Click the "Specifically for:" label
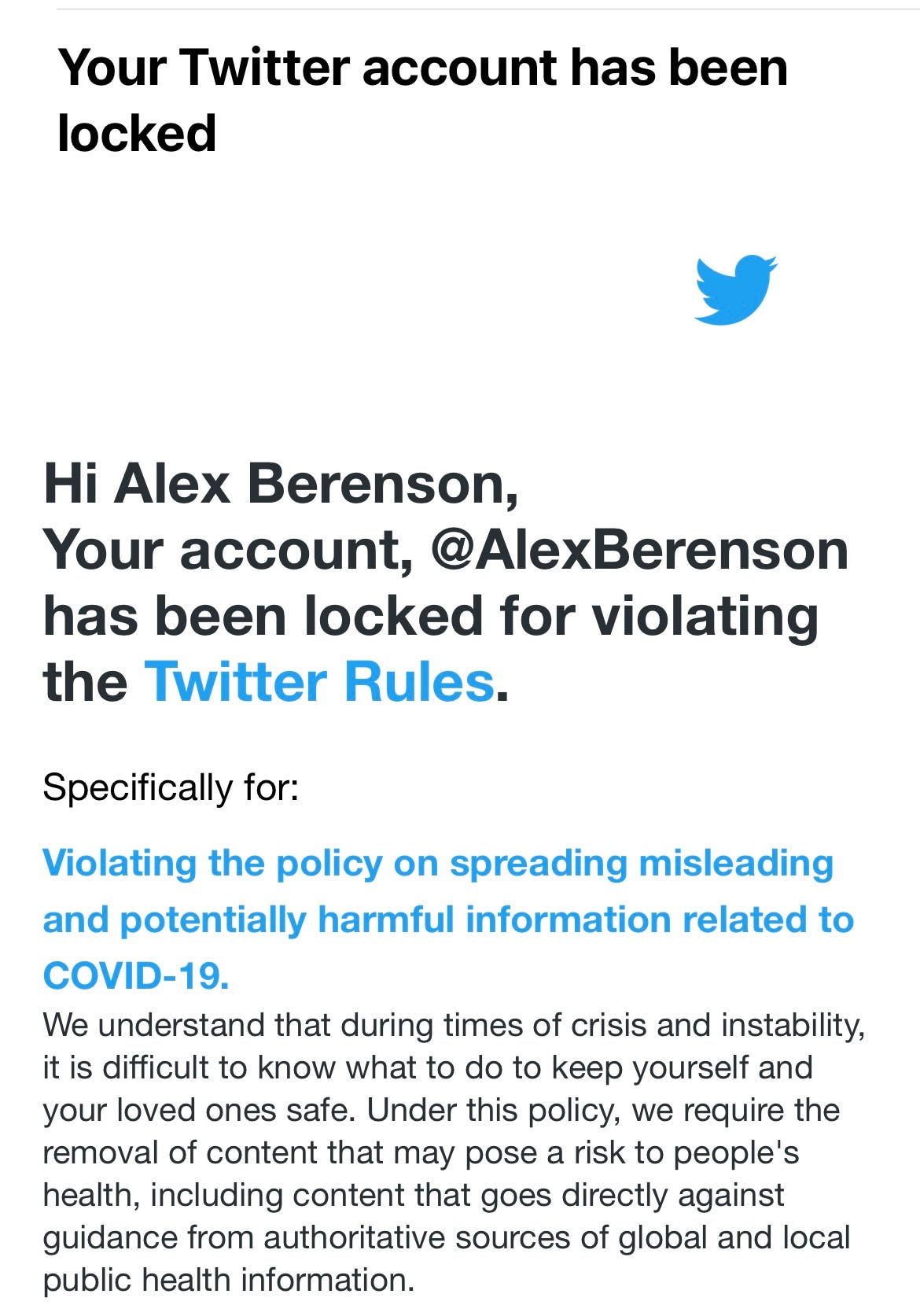Screen dimensions: 920x1316 (x=171, y=787)
